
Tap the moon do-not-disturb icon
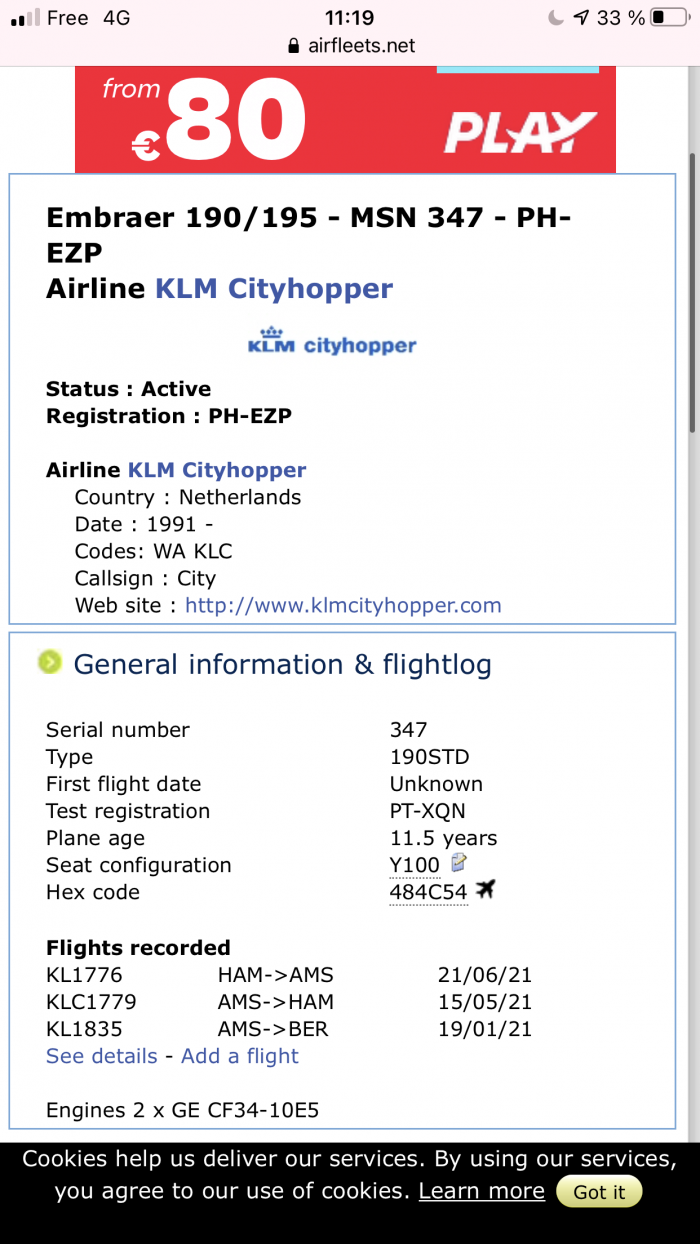(x=556, y=18)
